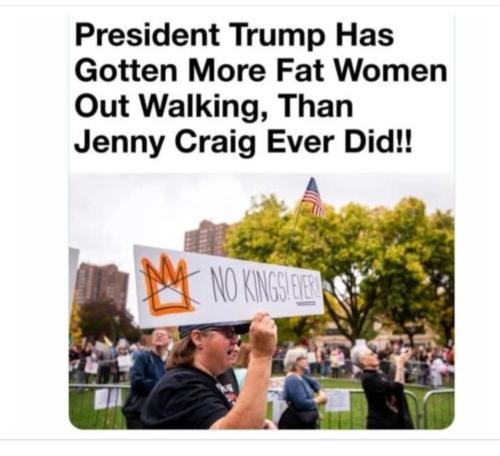Click the paper sign on left fence
500x456 pixels.
point(107,398)
